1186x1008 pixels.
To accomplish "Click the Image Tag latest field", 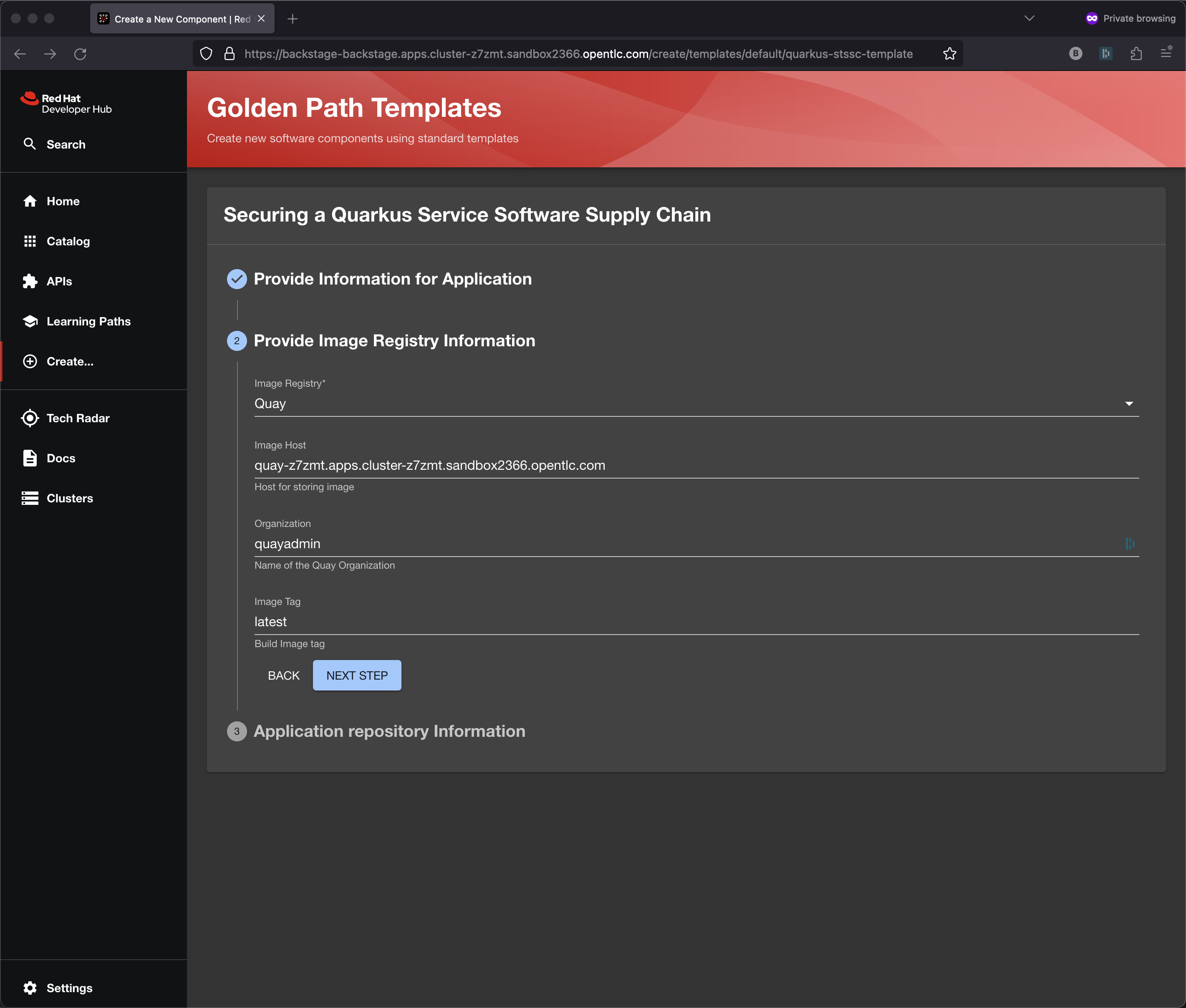I will (x=696, y=622).
